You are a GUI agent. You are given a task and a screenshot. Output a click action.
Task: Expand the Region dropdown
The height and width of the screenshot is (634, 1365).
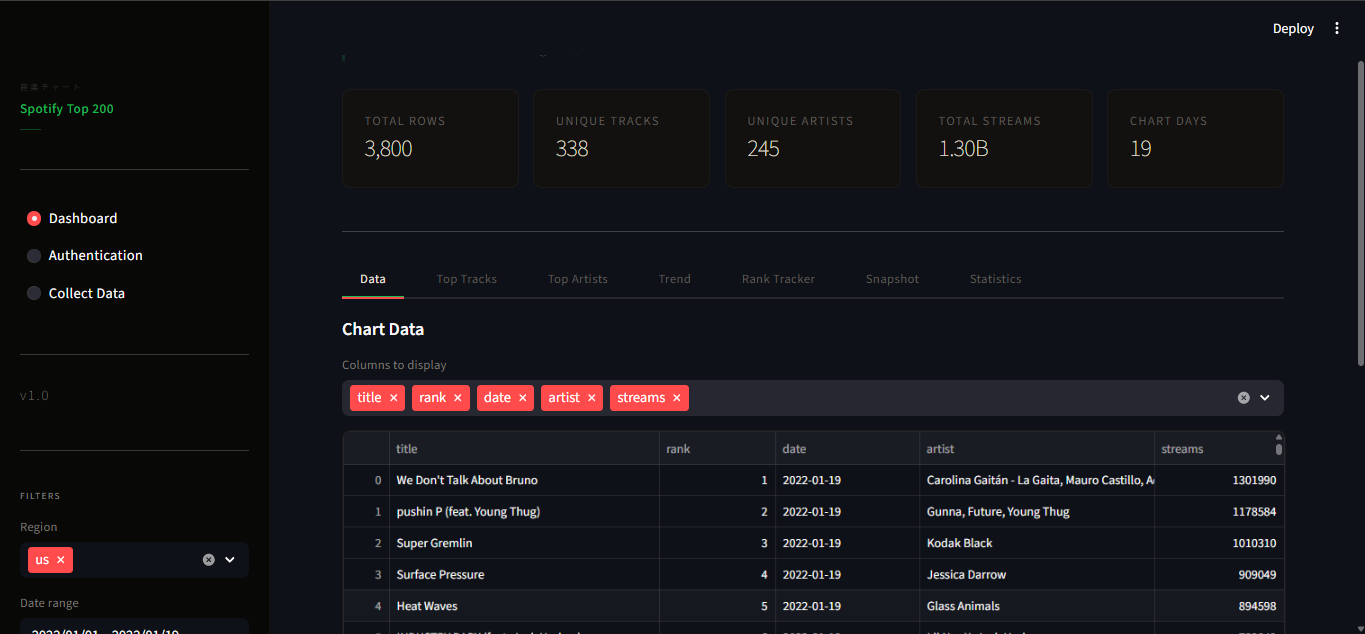coord(230,559)
